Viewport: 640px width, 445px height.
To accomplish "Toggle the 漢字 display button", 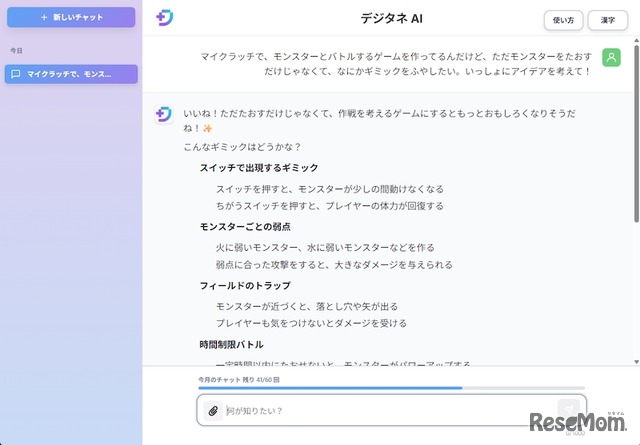I will (x=607, y=20).
